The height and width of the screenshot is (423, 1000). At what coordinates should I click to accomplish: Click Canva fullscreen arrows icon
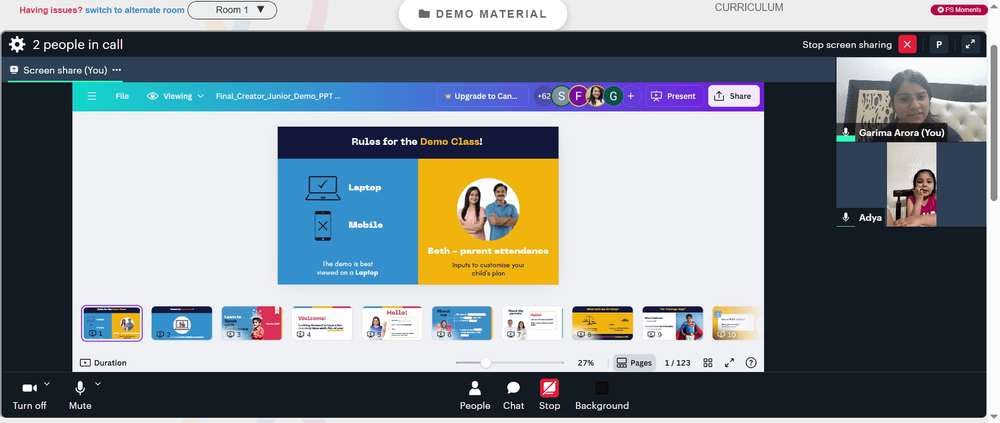coord(730,363)
